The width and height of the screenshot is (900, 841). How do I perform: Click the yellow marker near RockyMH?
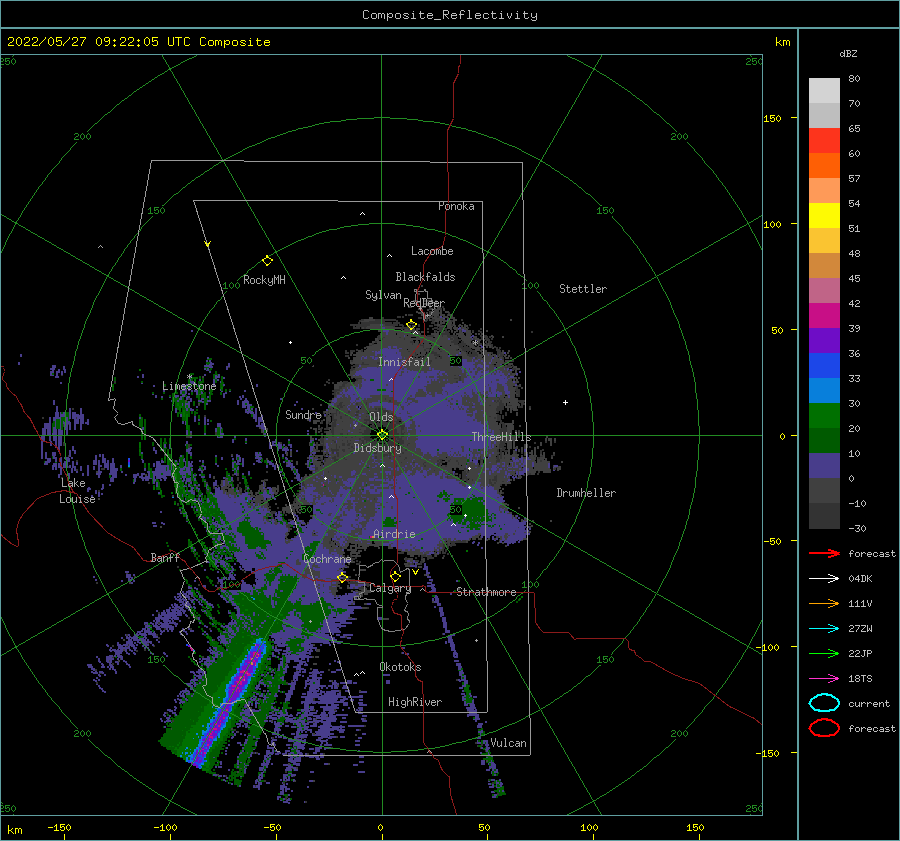click(267, 261)
